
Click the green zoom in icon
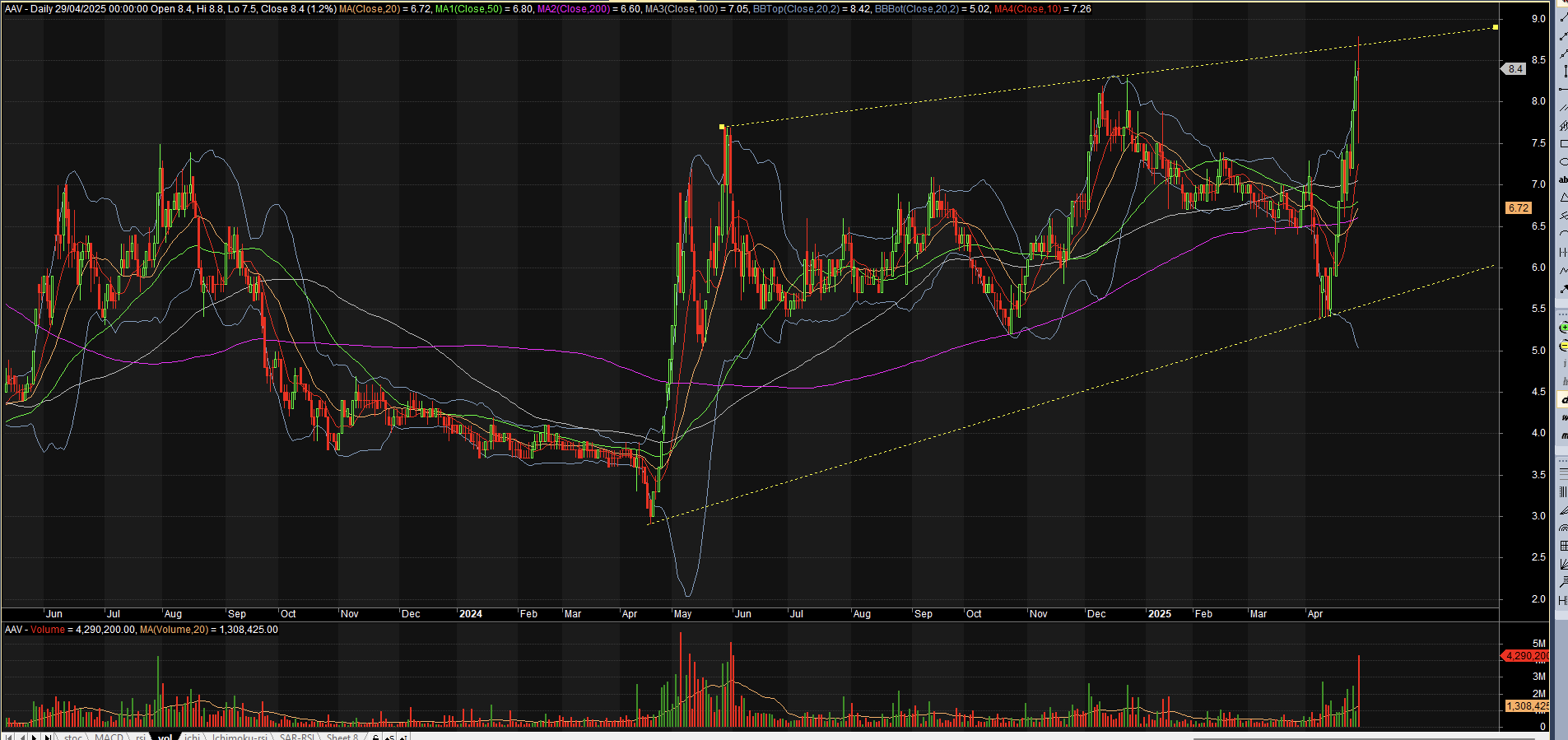pyautogui.click(x=1563, y=328)
